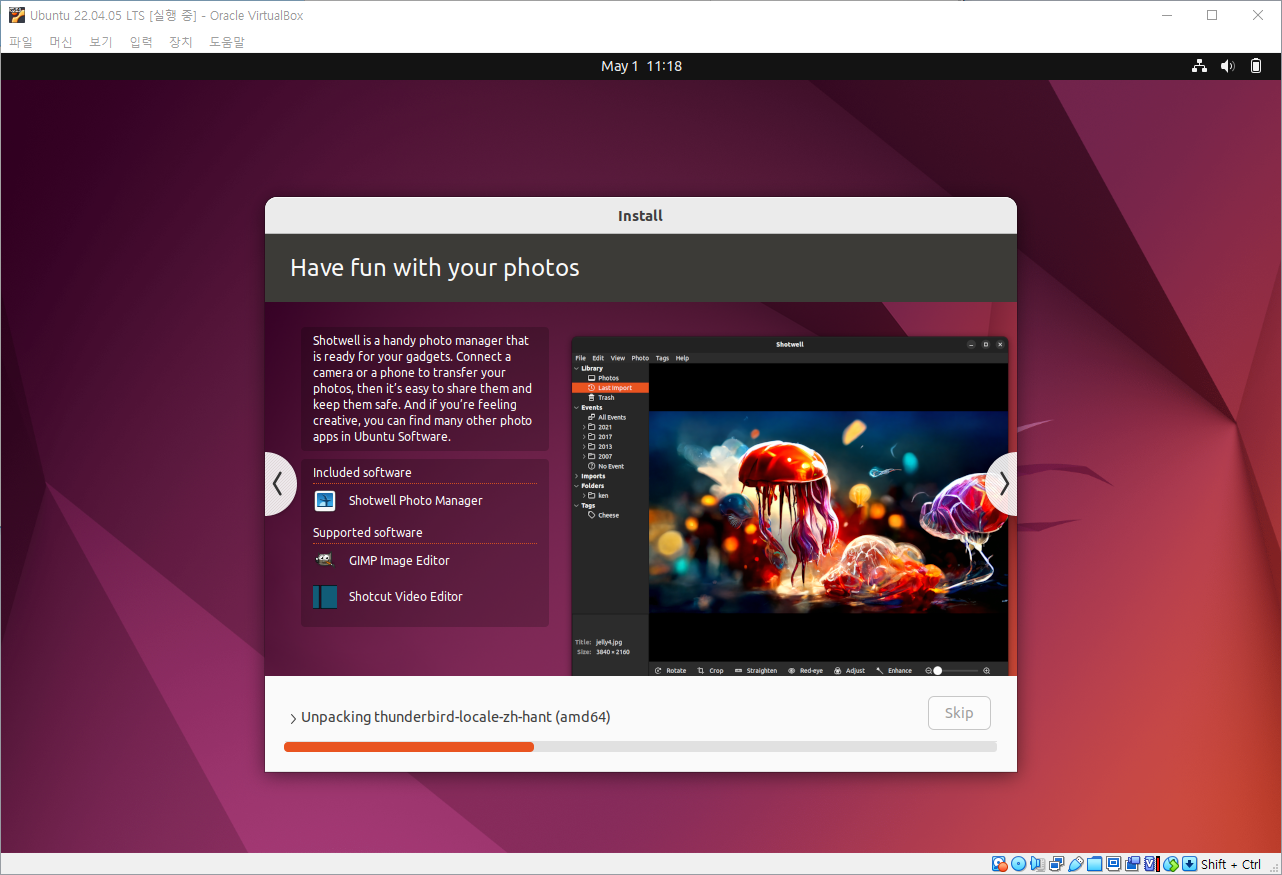Open the May 1 11:18 clock menu
The width and height of the screenshot is (1282, 875).
pyautogui.click(x=641, y=66)
